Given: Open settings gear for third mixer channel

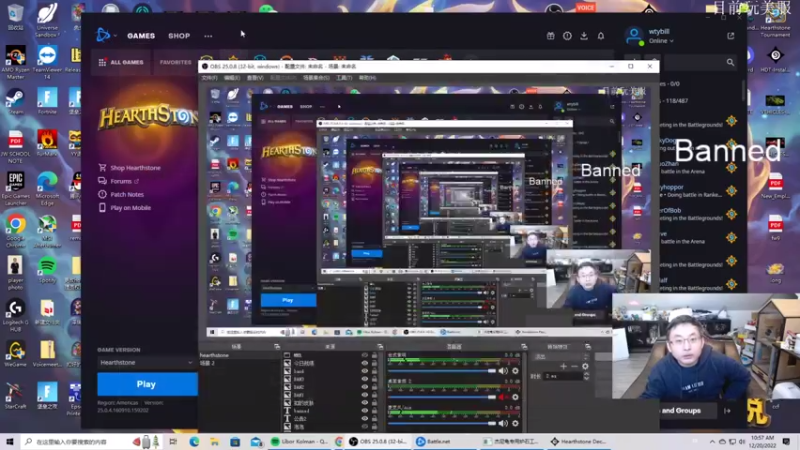Looking at the screenshot, I should click(515, 423).
